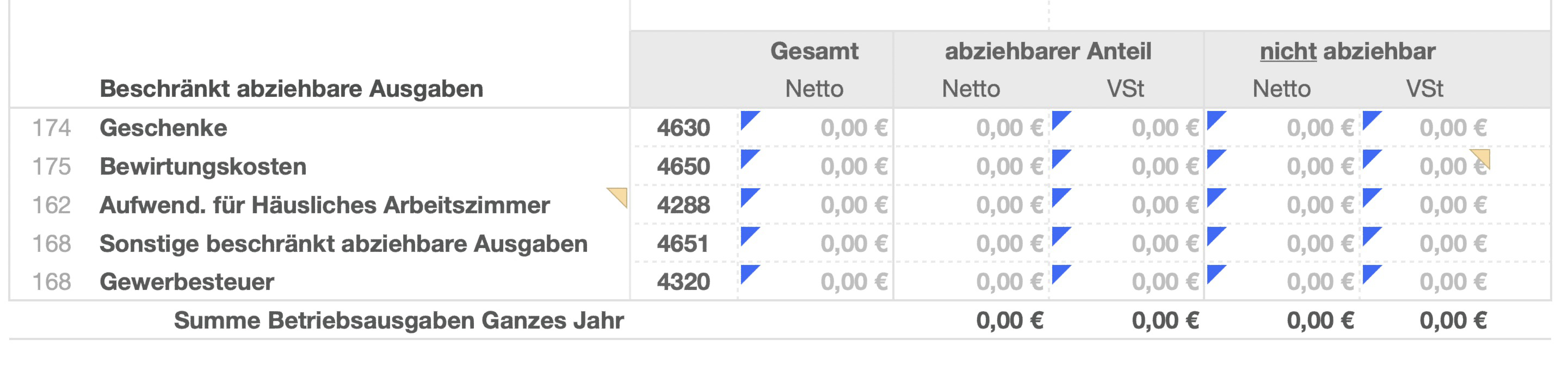Select the abziehbarer Anteil header cell
Screen dimensions: 1568x383
click(x=1048, y=51)
